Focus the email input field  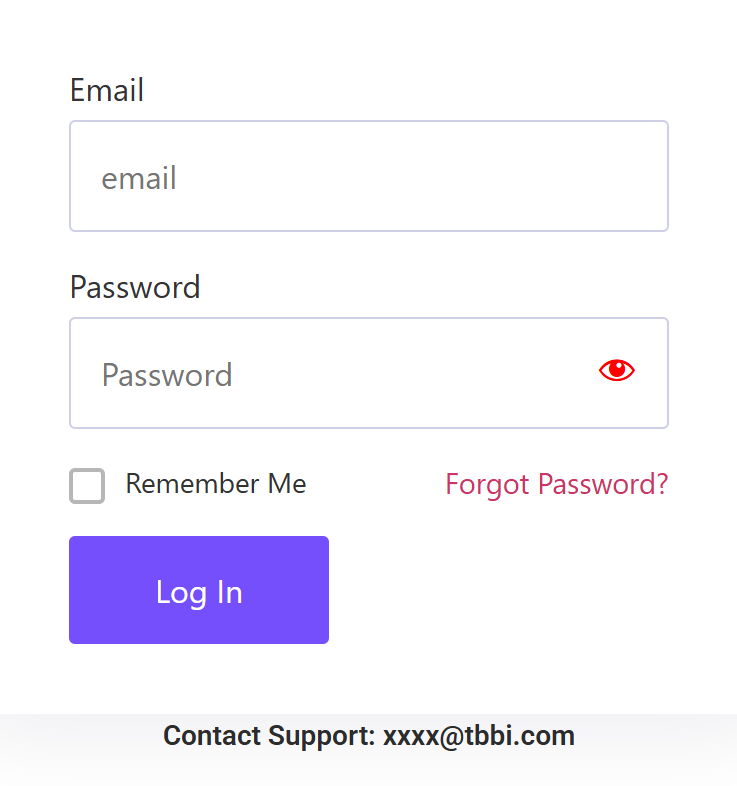click(368, 176)
